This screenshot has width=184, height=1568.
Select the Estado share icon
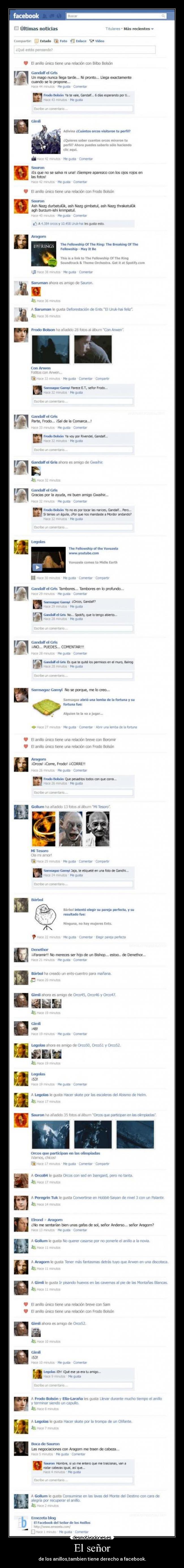(x=36, y=41)
